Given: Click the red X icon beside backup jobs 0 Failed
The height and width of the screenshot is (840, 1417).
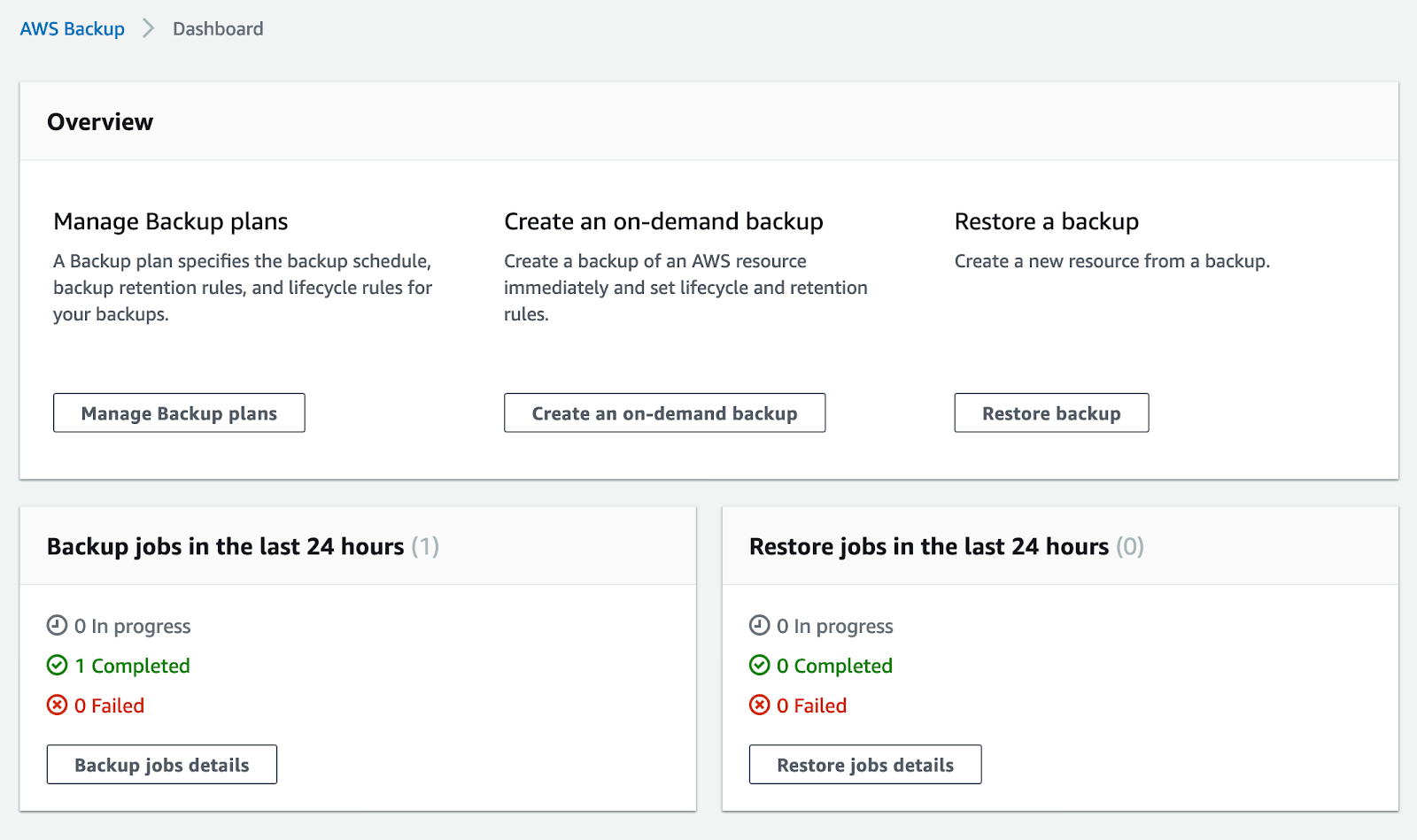Looking at the screenshot, I should [57, 705].
